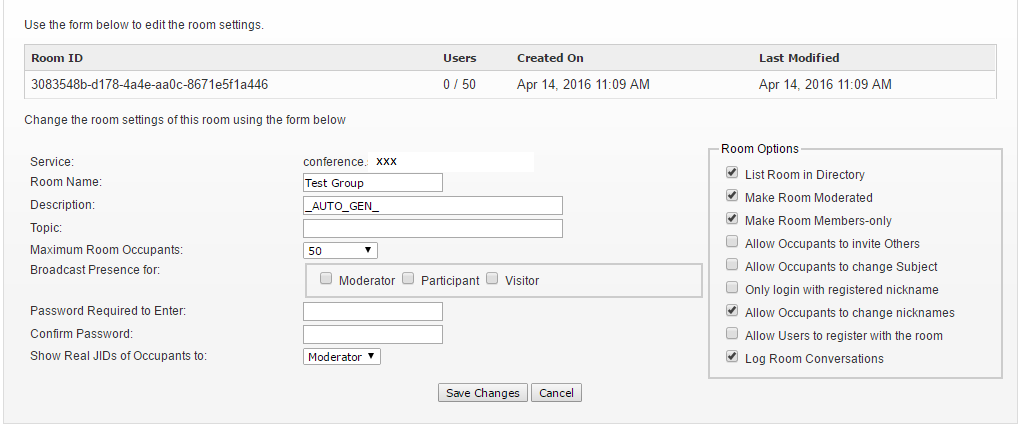Screen dimensions: 1020x427
Task: Click into the Description input field
Action: tap(433, 206)
